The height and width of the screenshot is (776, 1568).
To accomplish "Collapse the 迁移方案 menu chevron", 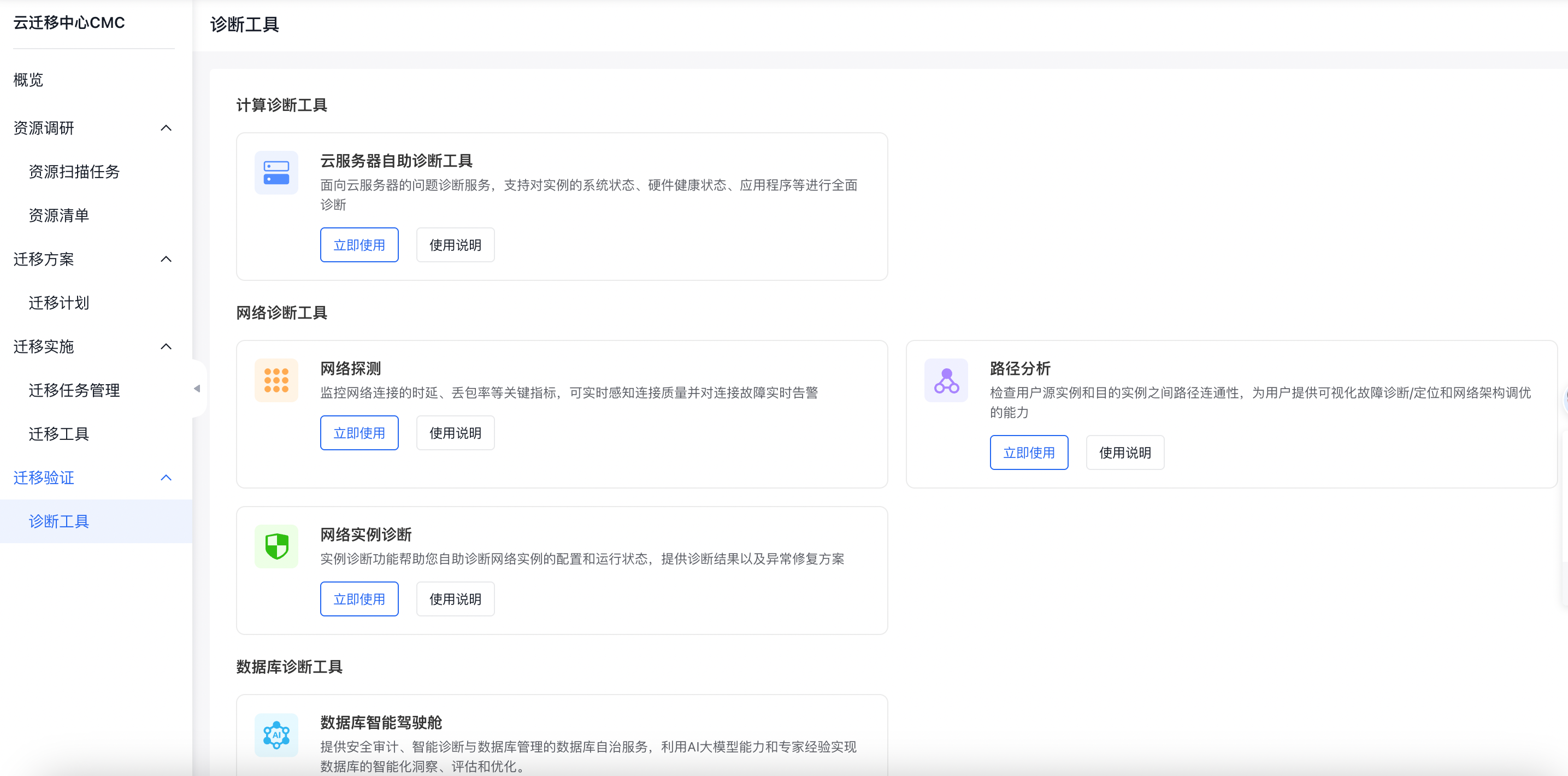I will [166, 259].
